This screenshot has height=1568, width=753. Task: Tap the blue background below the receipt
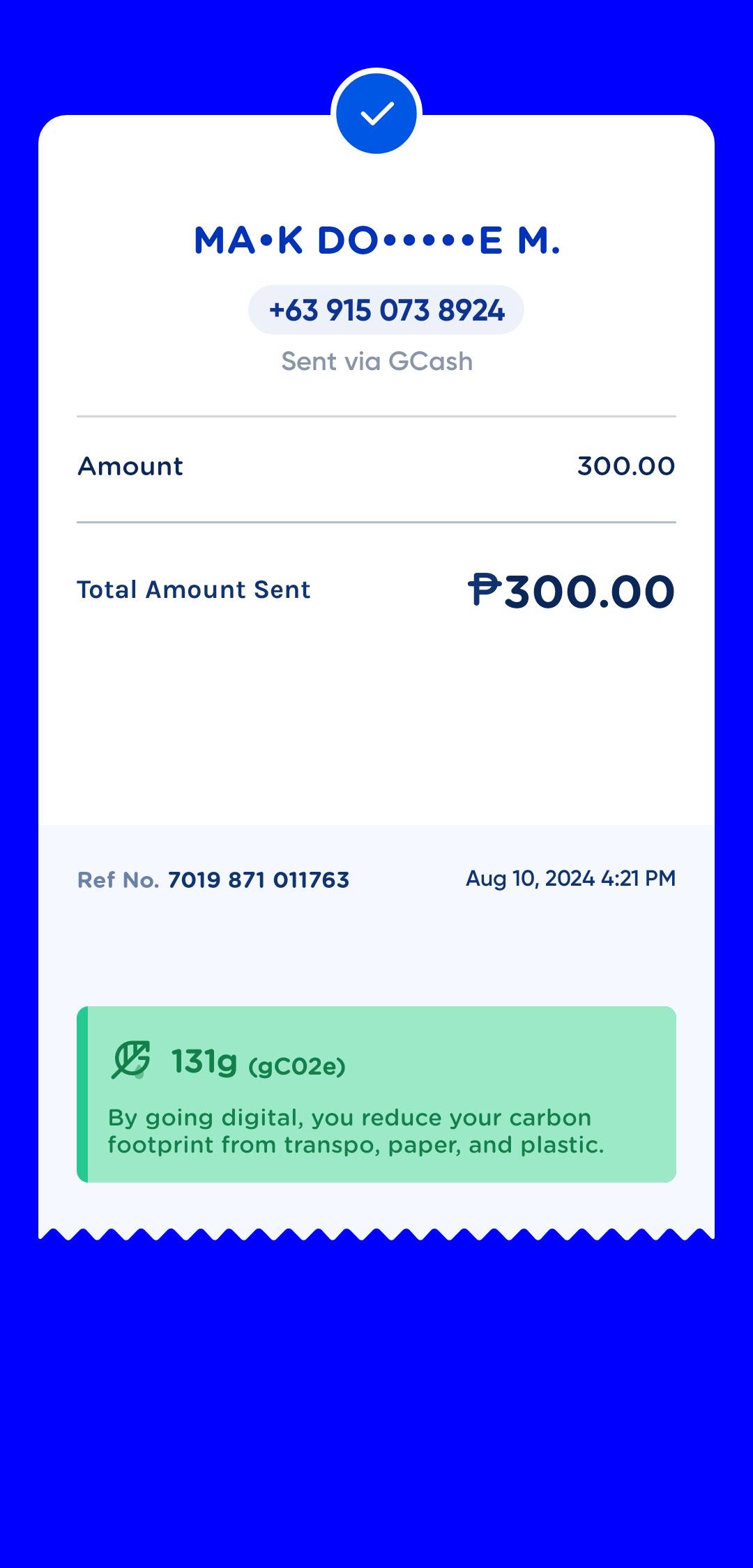coord(376,1394)
